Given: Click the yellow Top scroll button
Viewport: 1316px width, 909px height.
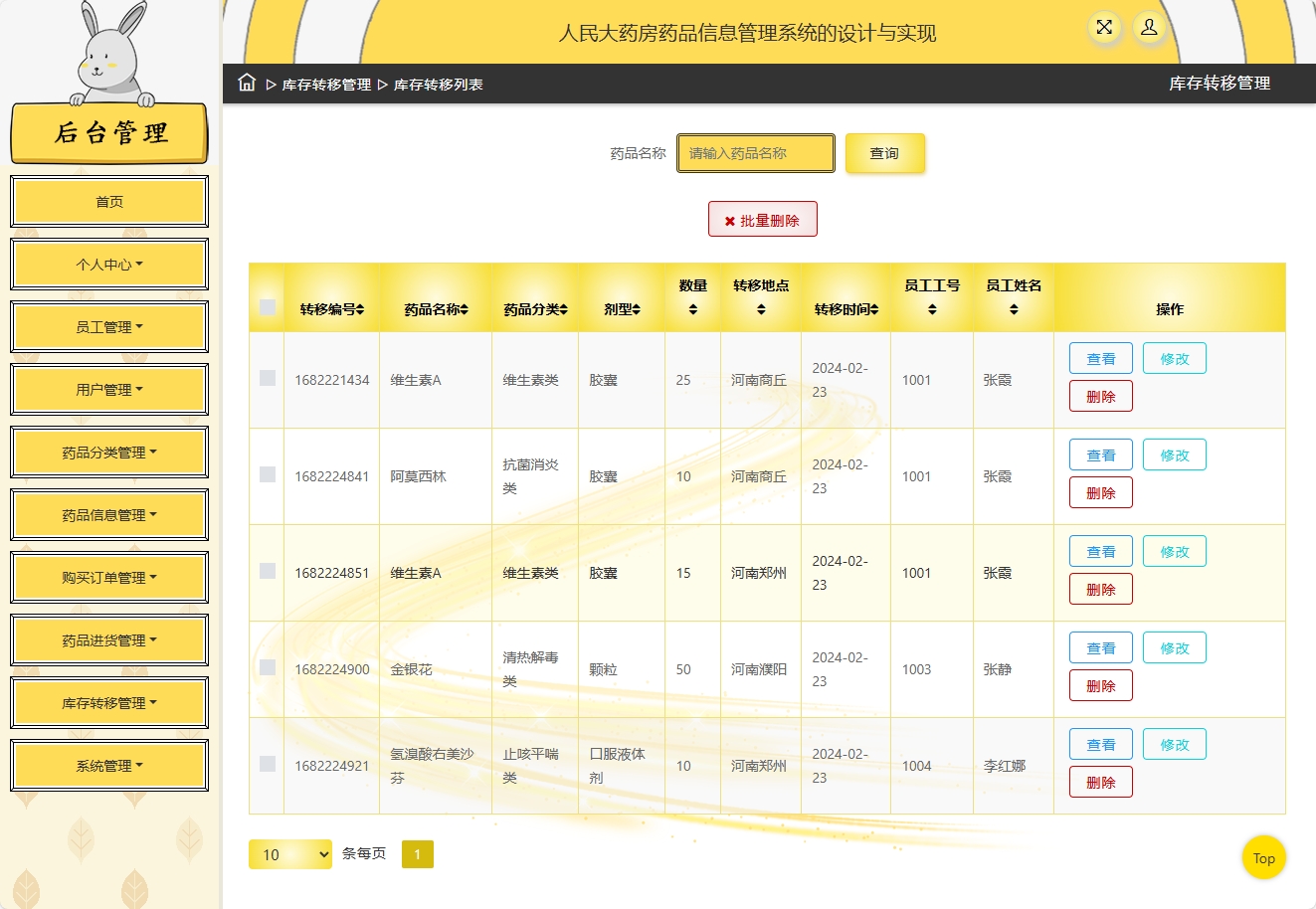Looking at the screenshot, I should click(x=1263, y=858).
